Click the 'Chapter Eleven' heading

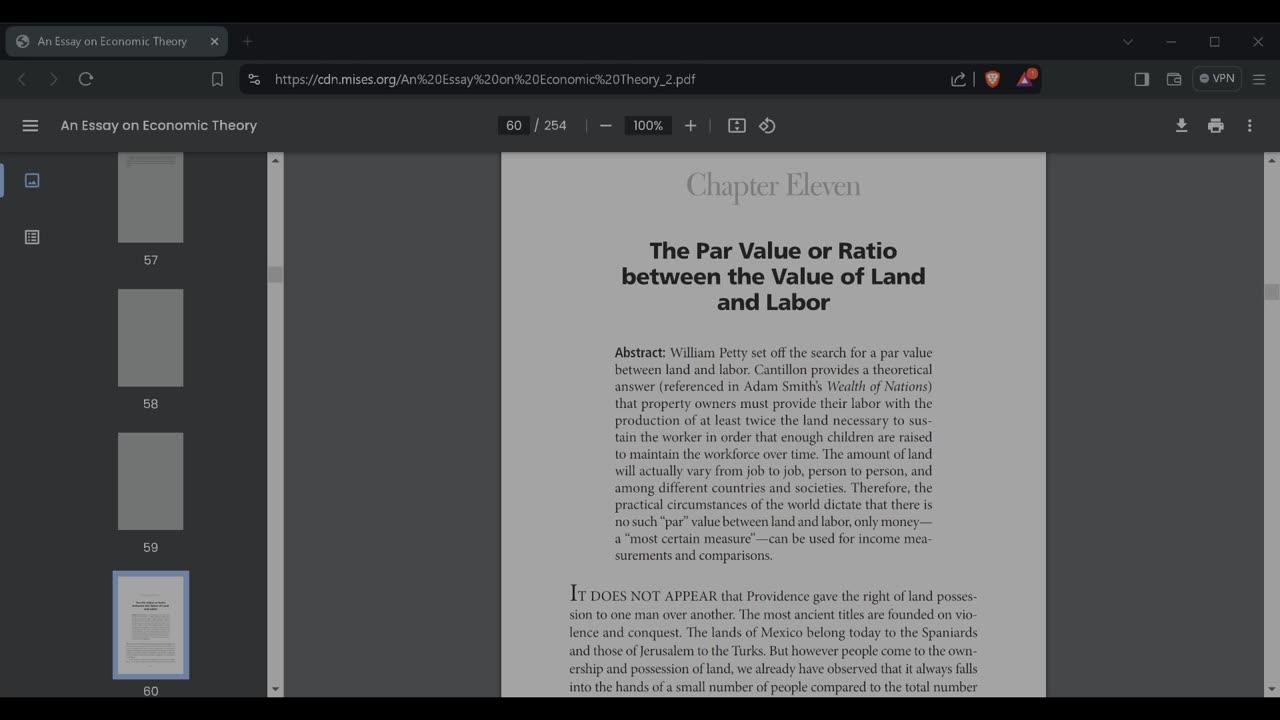click(x=773, y=186)
